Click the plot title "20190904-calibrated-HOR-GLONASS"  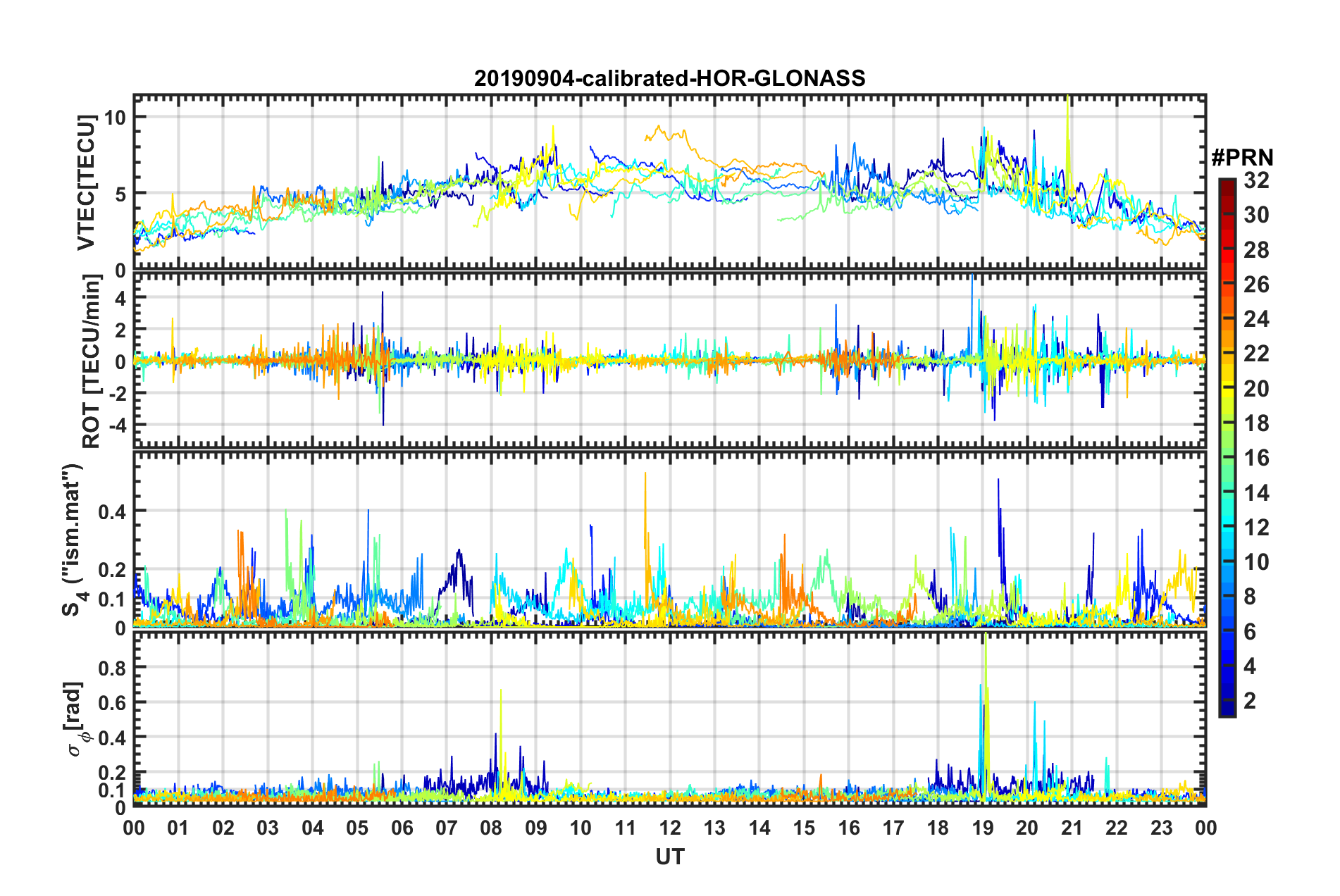[x=669, y=78]
